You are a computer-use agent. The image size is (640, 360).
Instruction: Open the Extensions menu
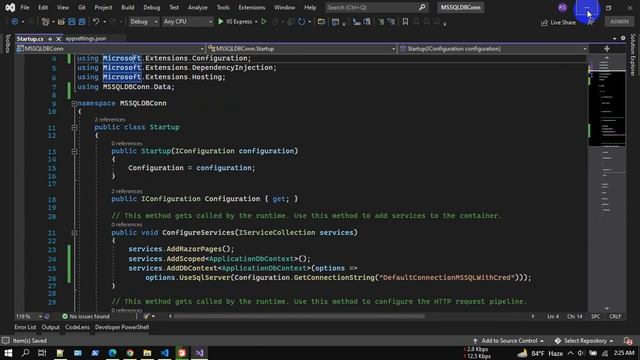click(x=251, y=7)
